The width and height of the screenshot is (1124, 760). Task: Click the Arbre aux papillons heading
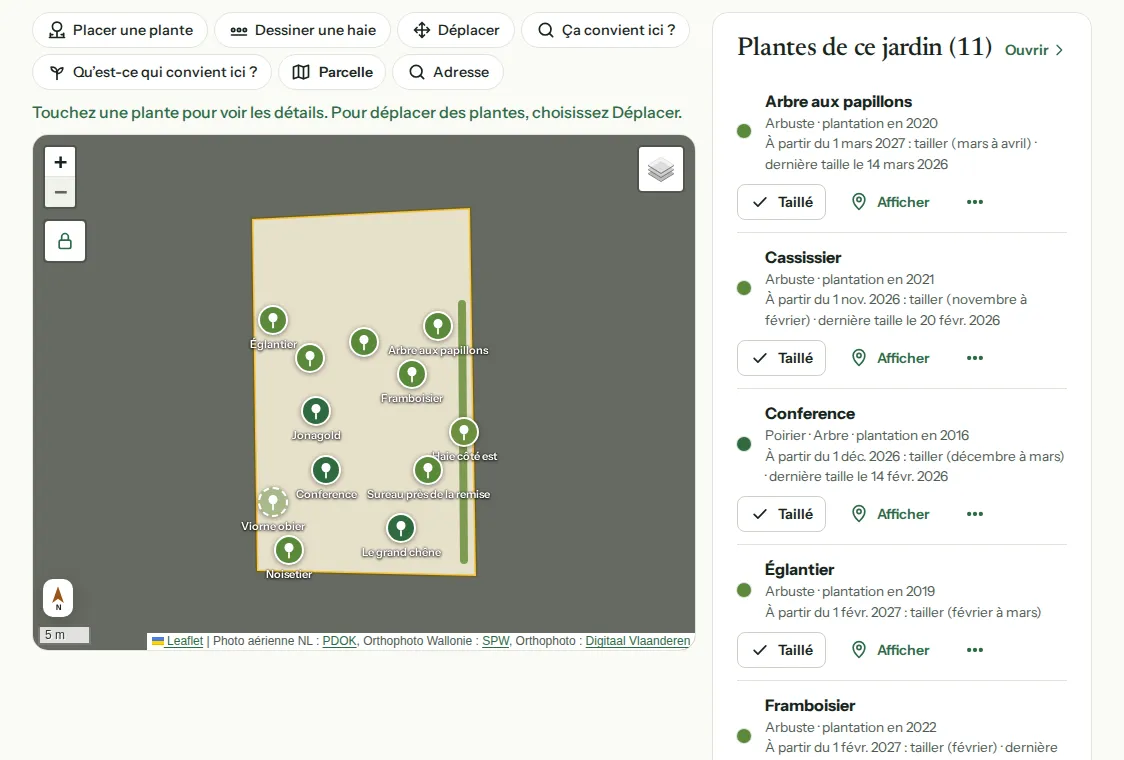point(838,102)
